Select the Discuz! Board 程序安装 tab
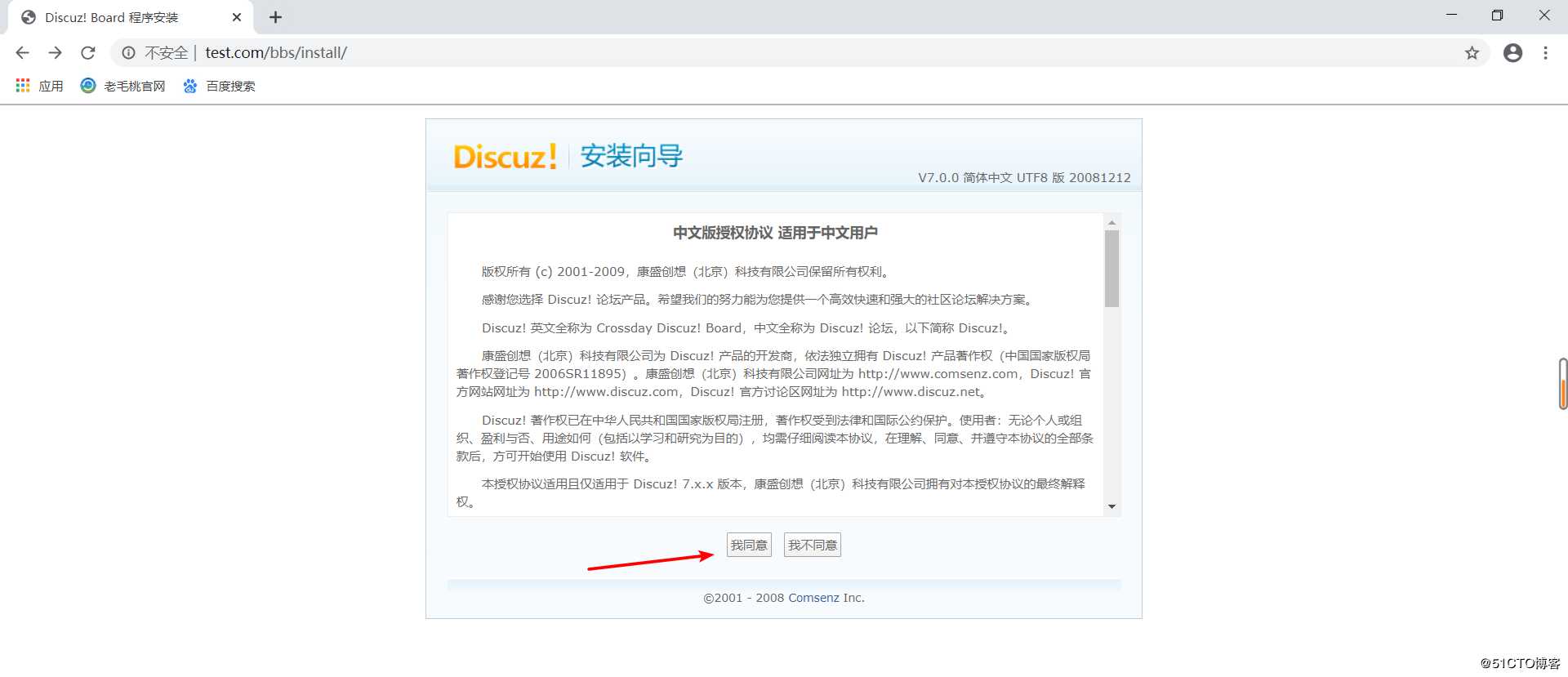Image resolution: width=1568 pixels, height=677 pixels. pos(131,17)
